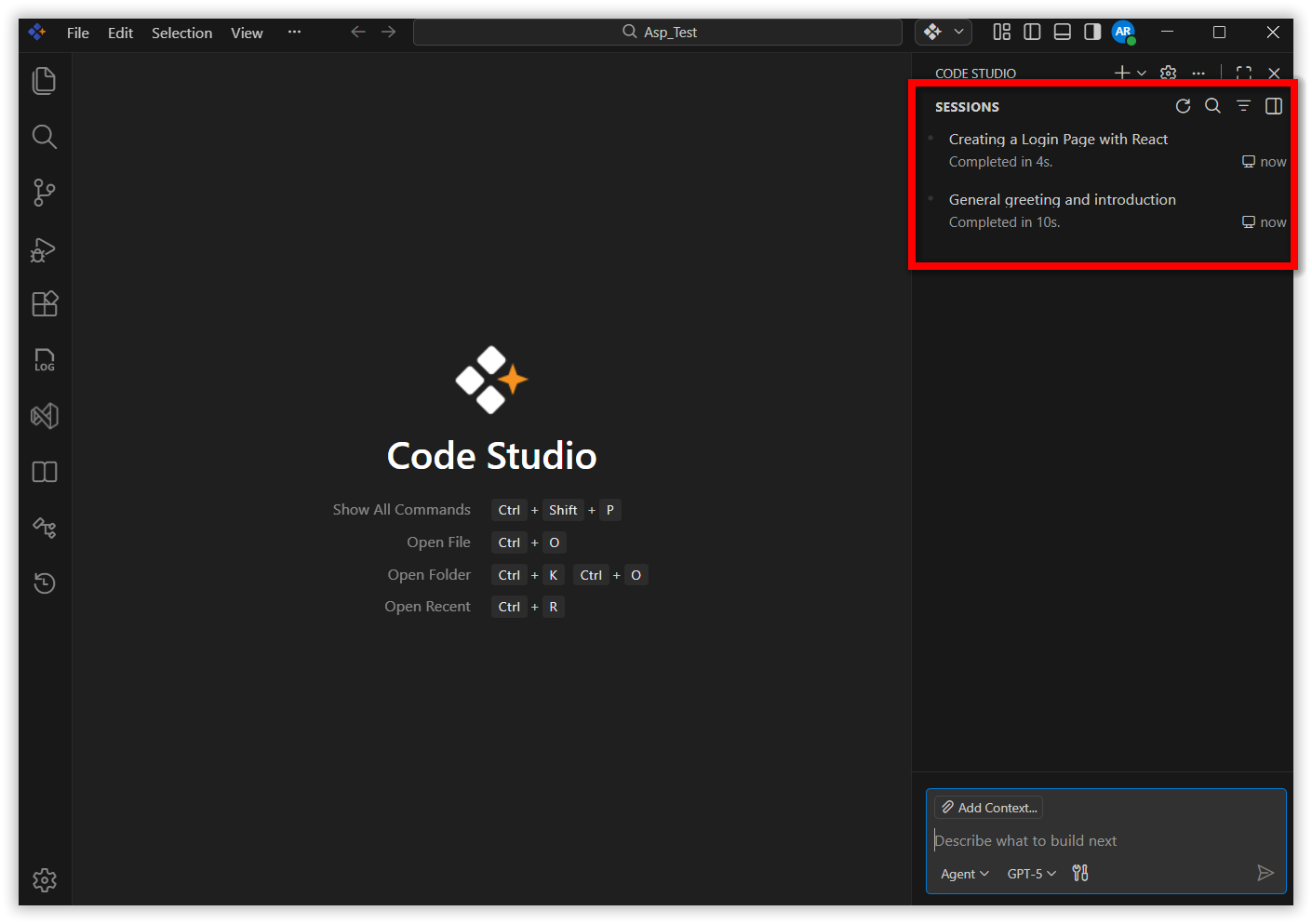Open the File menu
This screenshot has width=1312, height=924.
[78, 33]
